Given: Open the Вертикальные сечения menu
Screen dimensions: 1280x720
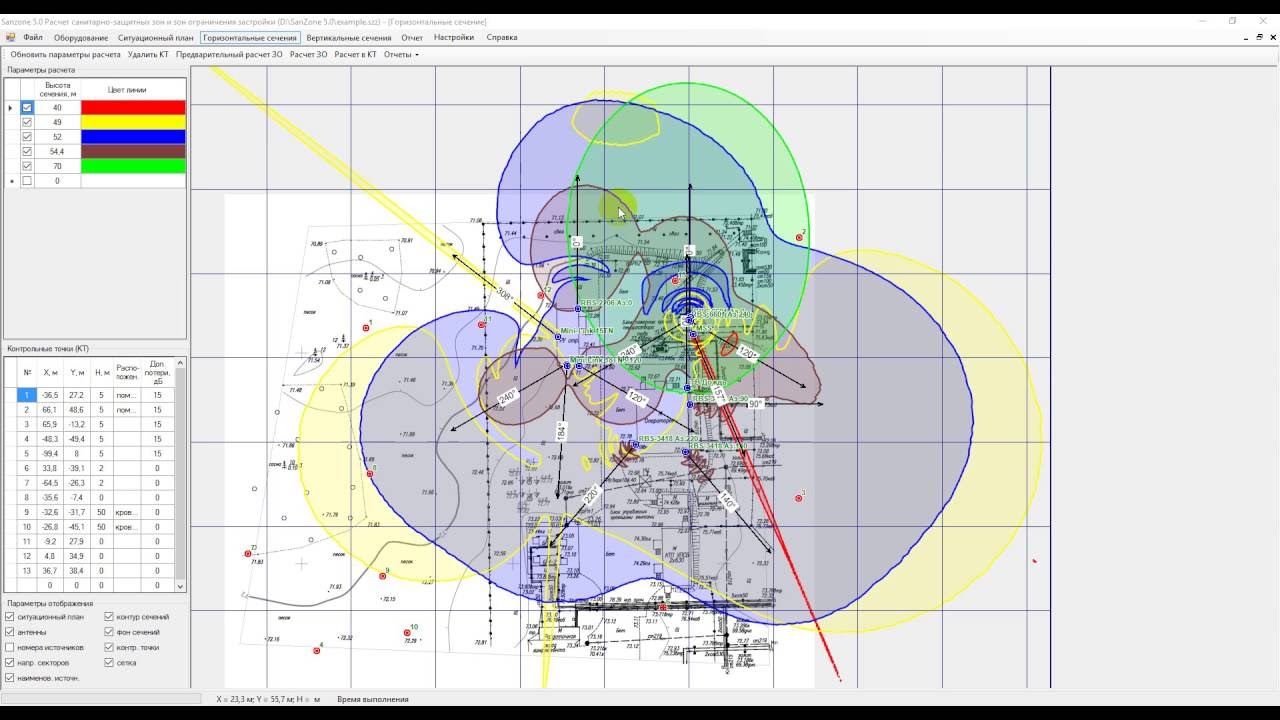Looking at the screenshot, I should pyautogui.click(x=349, y=37).
